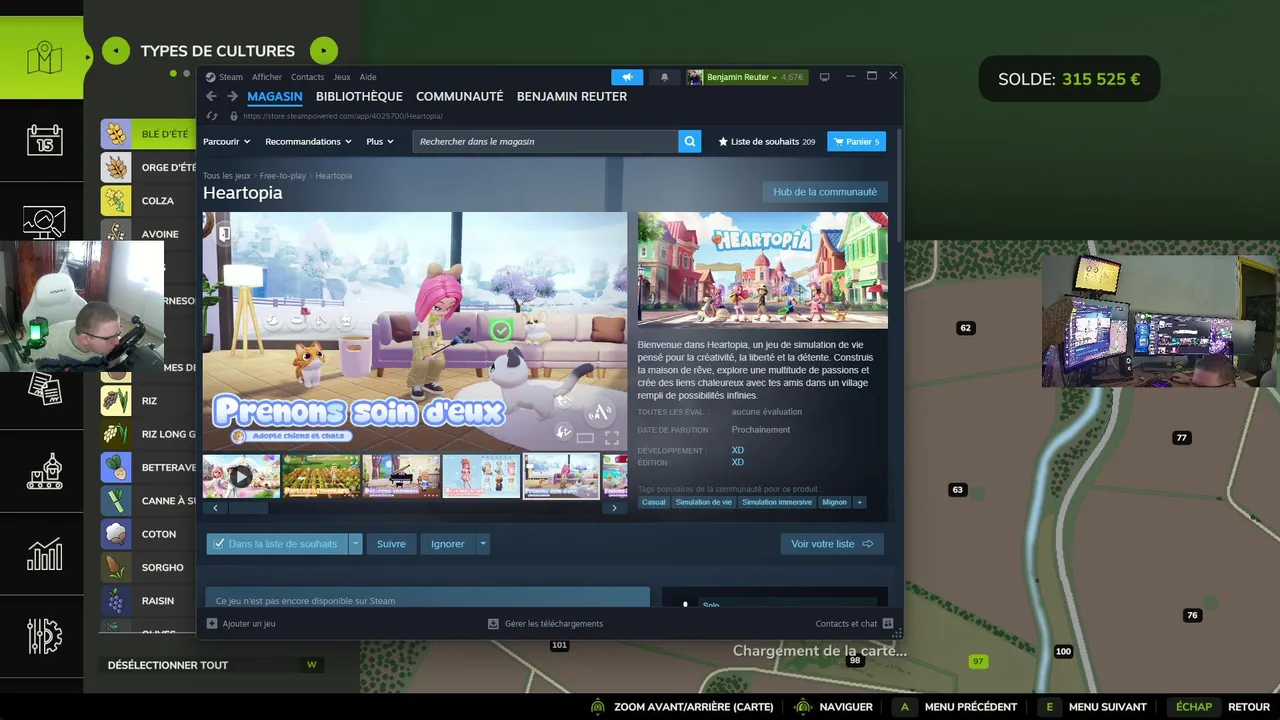
Task: Open the Panier cart button
Action: coord(857,141)
